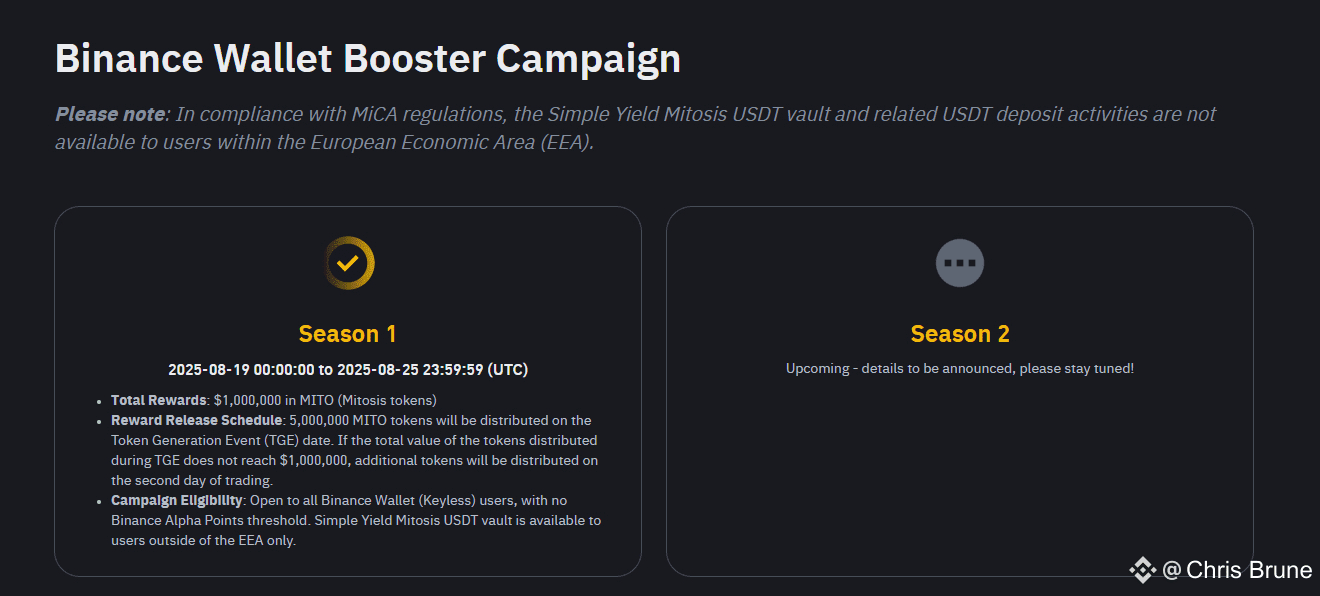Select the Season 2 heading
Screen dimensions: 1320x596
[x=960, y=334]
